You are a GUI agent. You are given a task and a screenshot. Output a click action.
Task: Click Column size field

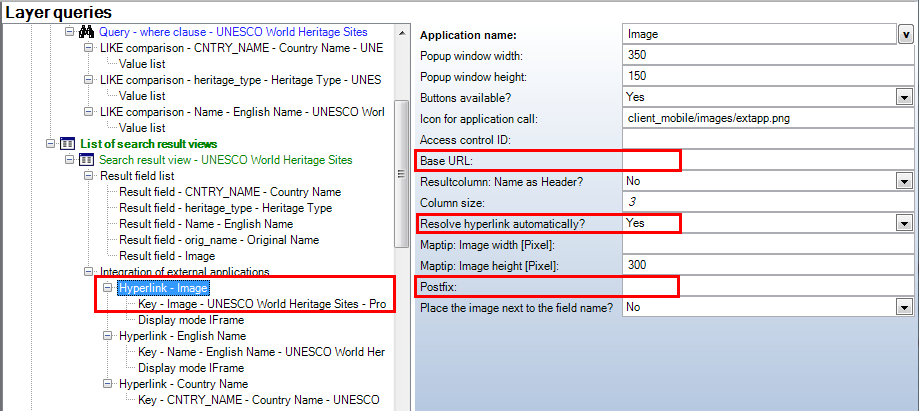click(768, 203)
